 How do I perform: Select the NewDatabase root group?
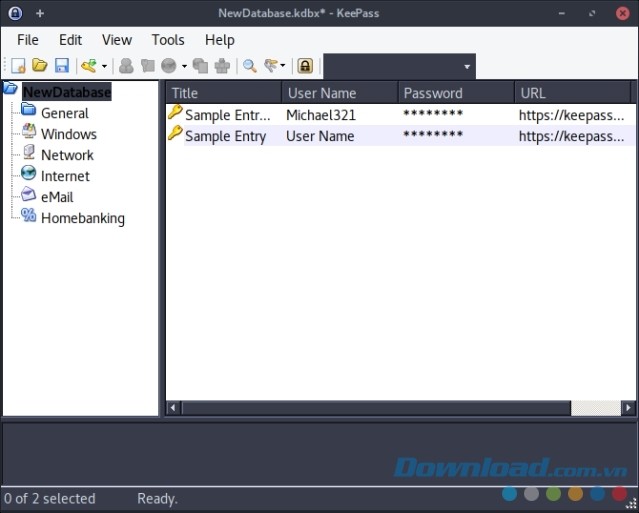click(x=67, y=92)
